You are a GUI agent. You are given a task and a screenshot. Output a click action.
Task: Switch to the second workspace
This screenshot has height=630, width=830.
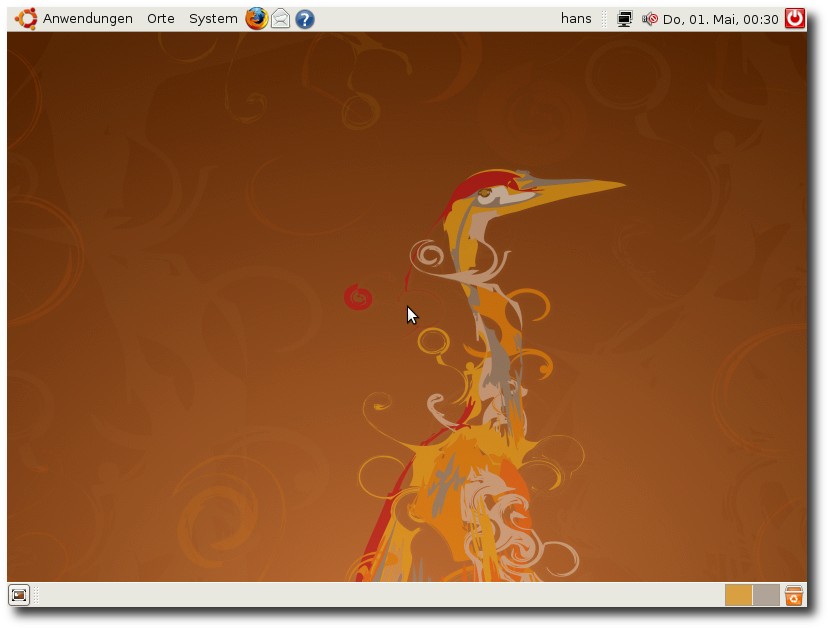[766, 595]
